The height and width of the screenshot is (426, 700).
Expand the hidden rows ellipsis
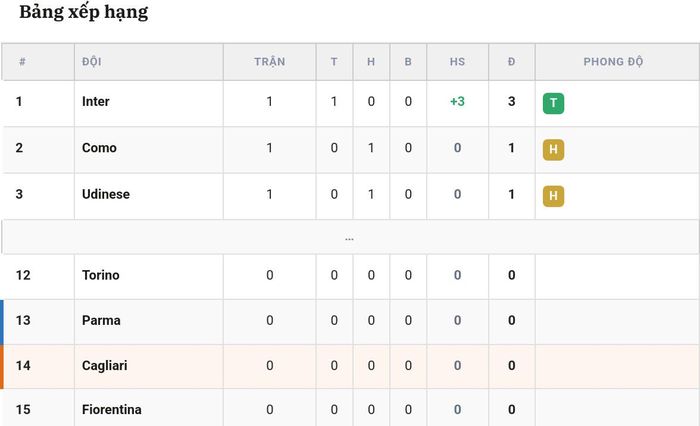[350, 239]
